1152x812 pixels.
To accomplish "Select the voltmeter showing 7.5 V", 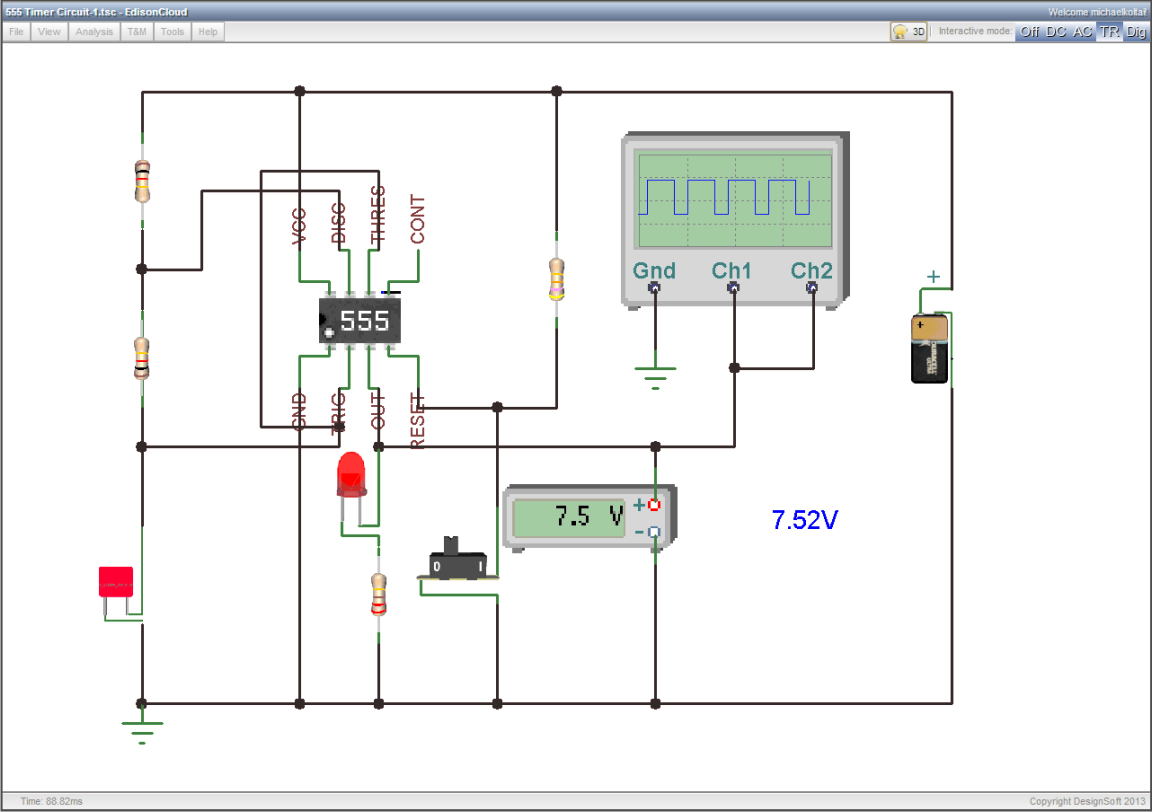I will 589,517.
